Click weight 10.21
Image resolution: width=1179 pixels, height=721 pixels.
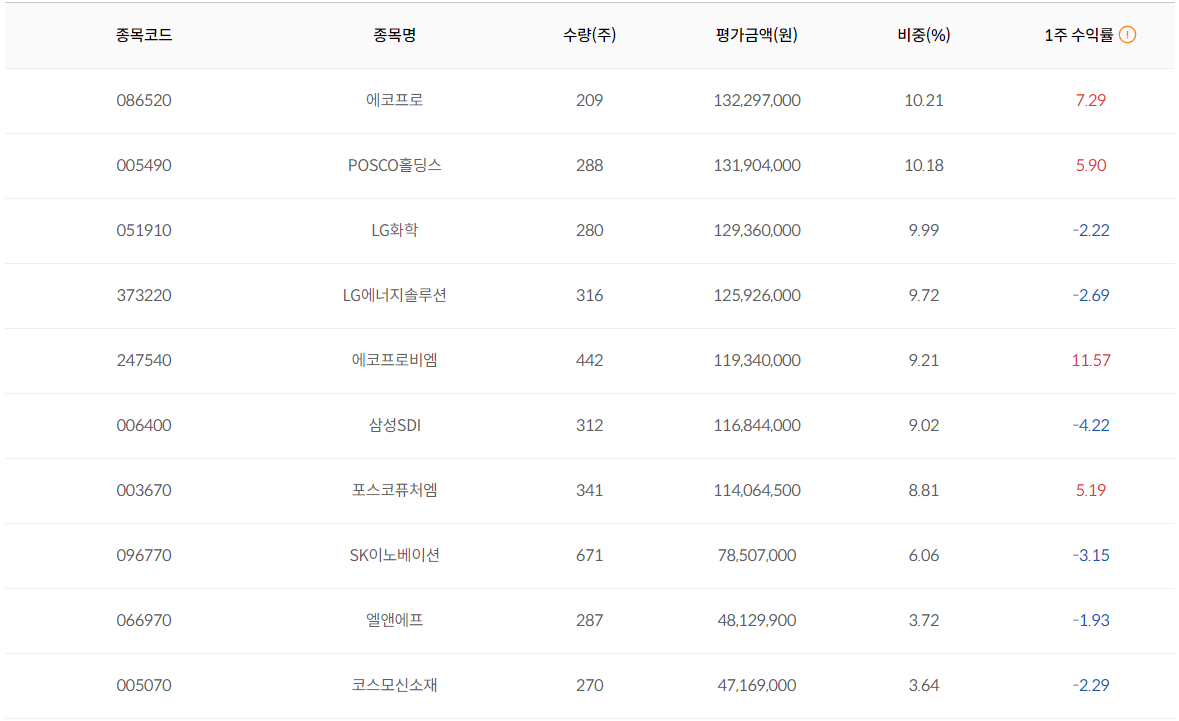[x=923, y=100]
